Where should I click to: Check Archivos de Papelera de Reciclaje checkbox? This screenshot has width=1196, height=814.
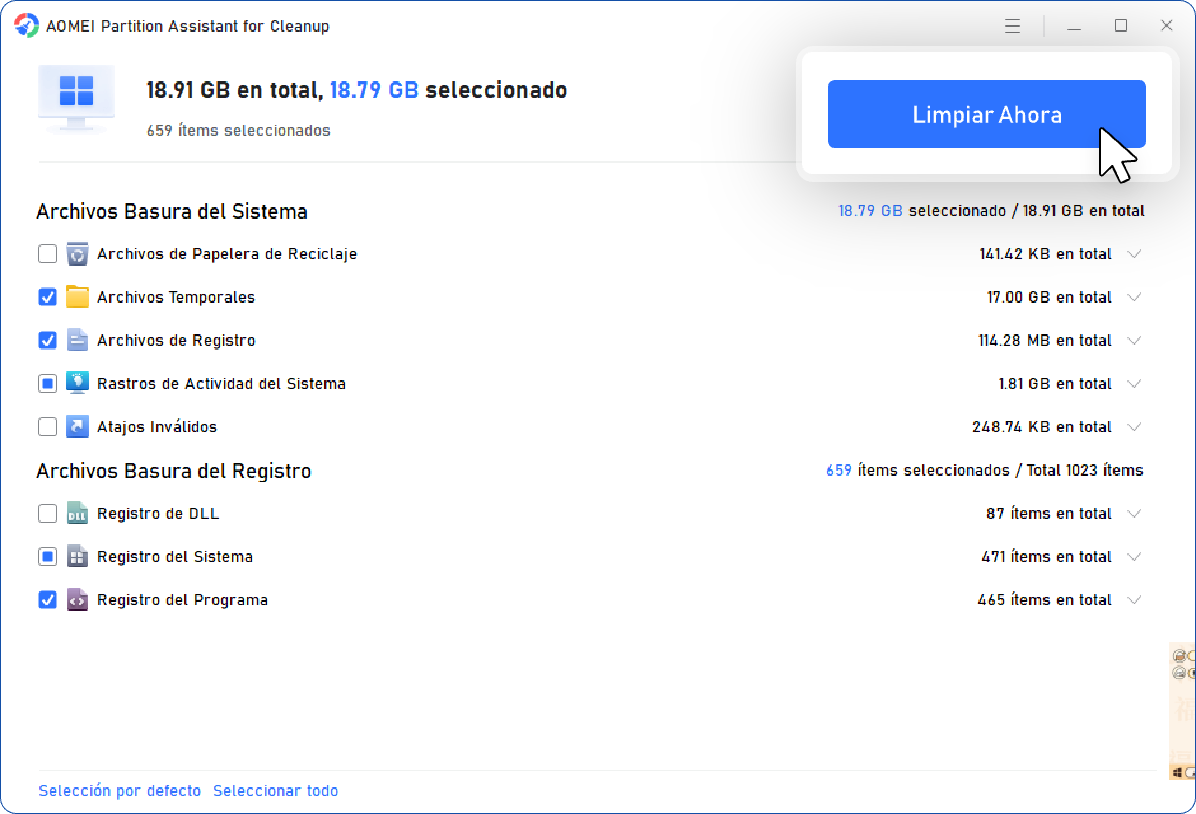(x=47, y=253)
